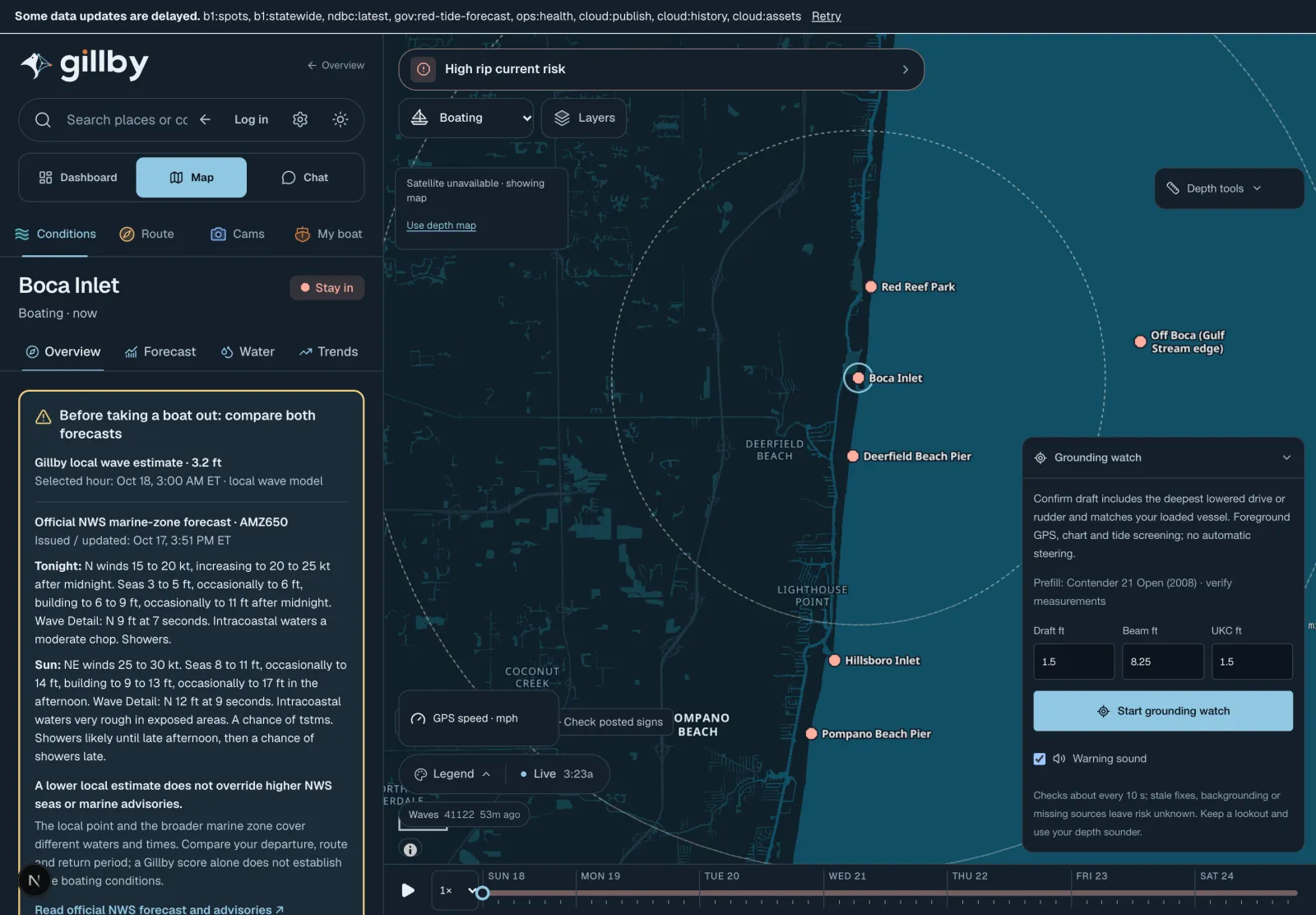The image size is (1316, 915).
Task: Expand the Depth tools menu
Action: click(x=1229, y=188)
